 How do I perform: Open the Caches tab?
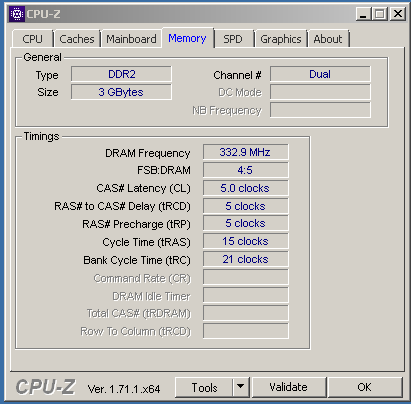pyautogui.click(x=77, y=39)
